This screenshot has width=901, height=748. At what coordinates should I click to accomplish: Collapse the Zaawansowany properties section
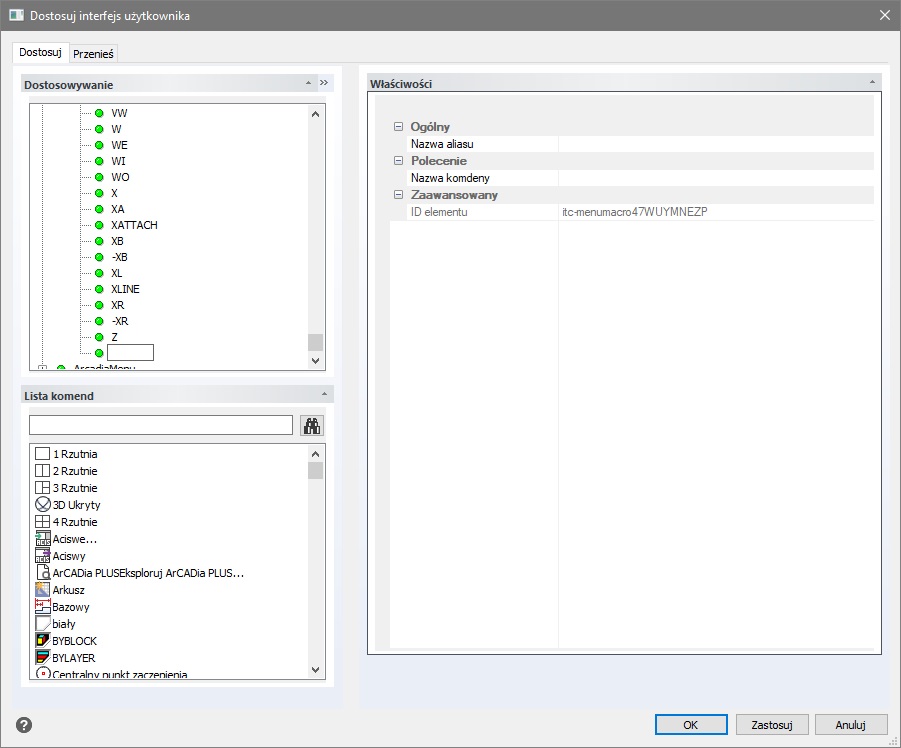pyautogui.click(x=398, y=195)
